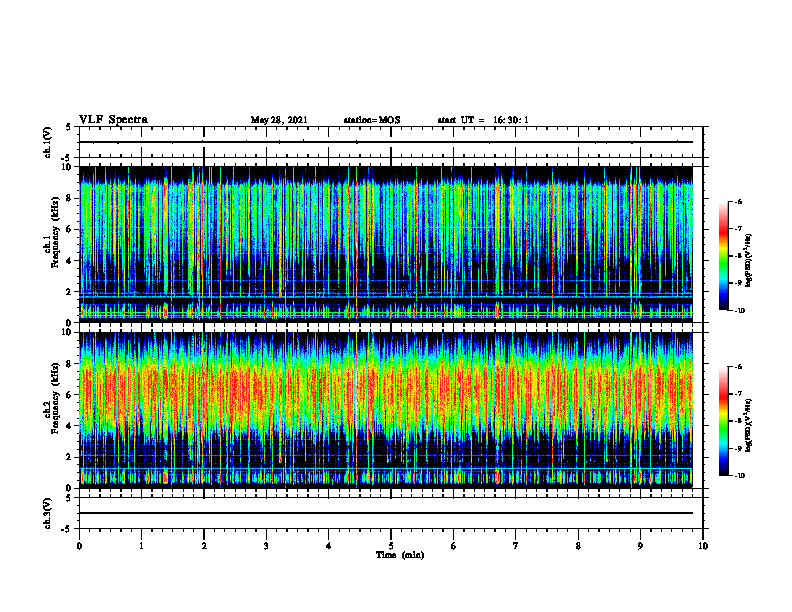Viewport: 792px width, 612px height.
Task: Click the "Time (min)" x-axis label
Action: (x=400, y=555)
